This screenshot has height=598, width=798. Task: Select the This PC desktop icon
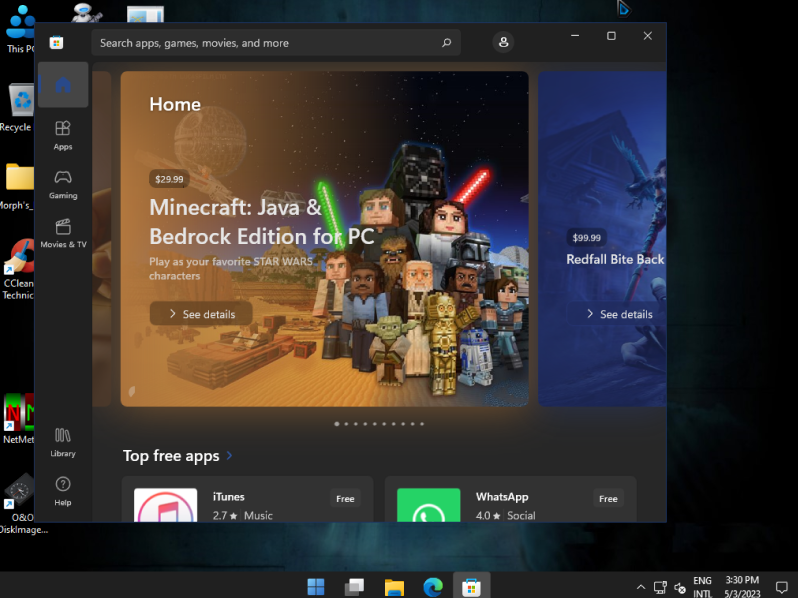point(20,29)
